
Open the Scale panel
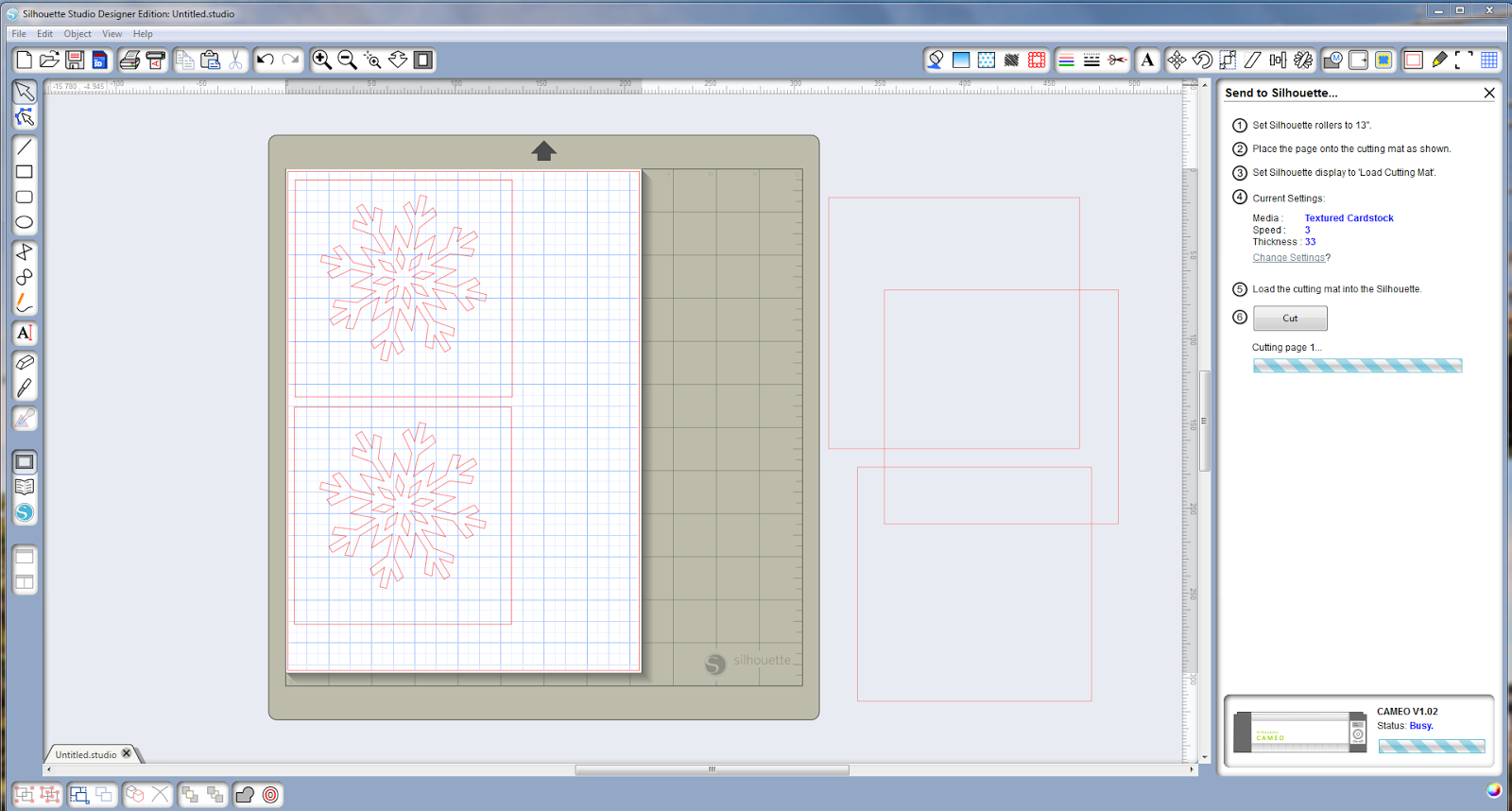pyautogui.click(x=1228, y=60)
